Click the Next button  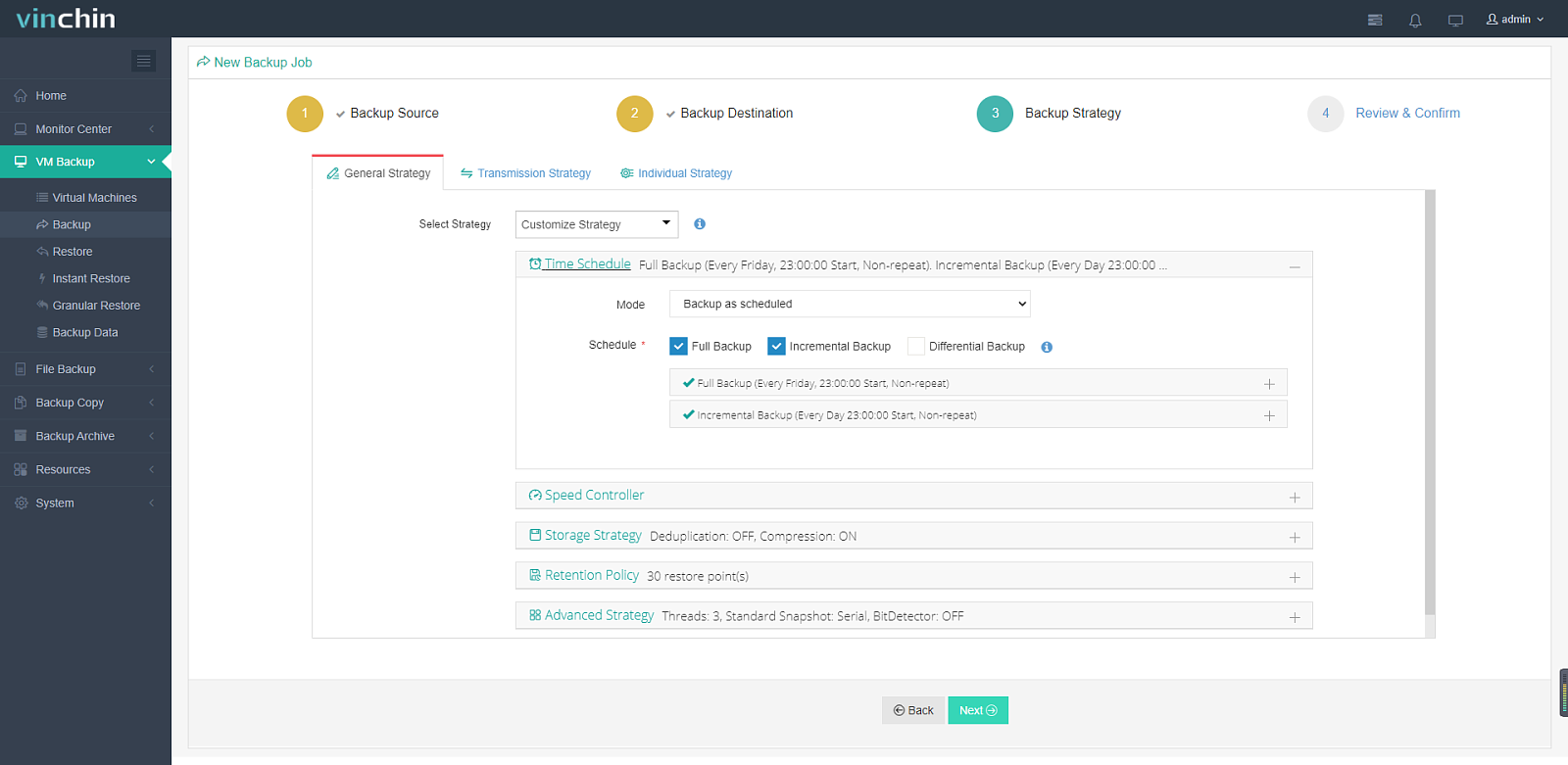[978, 710]
